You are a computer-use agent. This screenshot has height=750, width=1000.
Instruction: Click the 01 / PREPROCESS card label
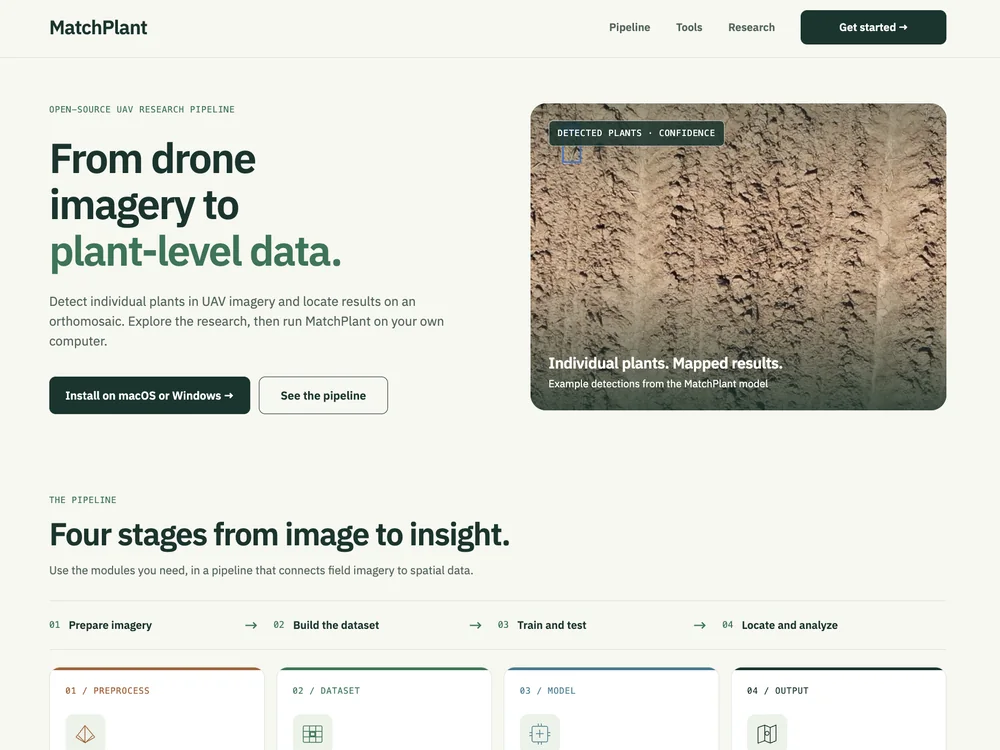point(107,691)
